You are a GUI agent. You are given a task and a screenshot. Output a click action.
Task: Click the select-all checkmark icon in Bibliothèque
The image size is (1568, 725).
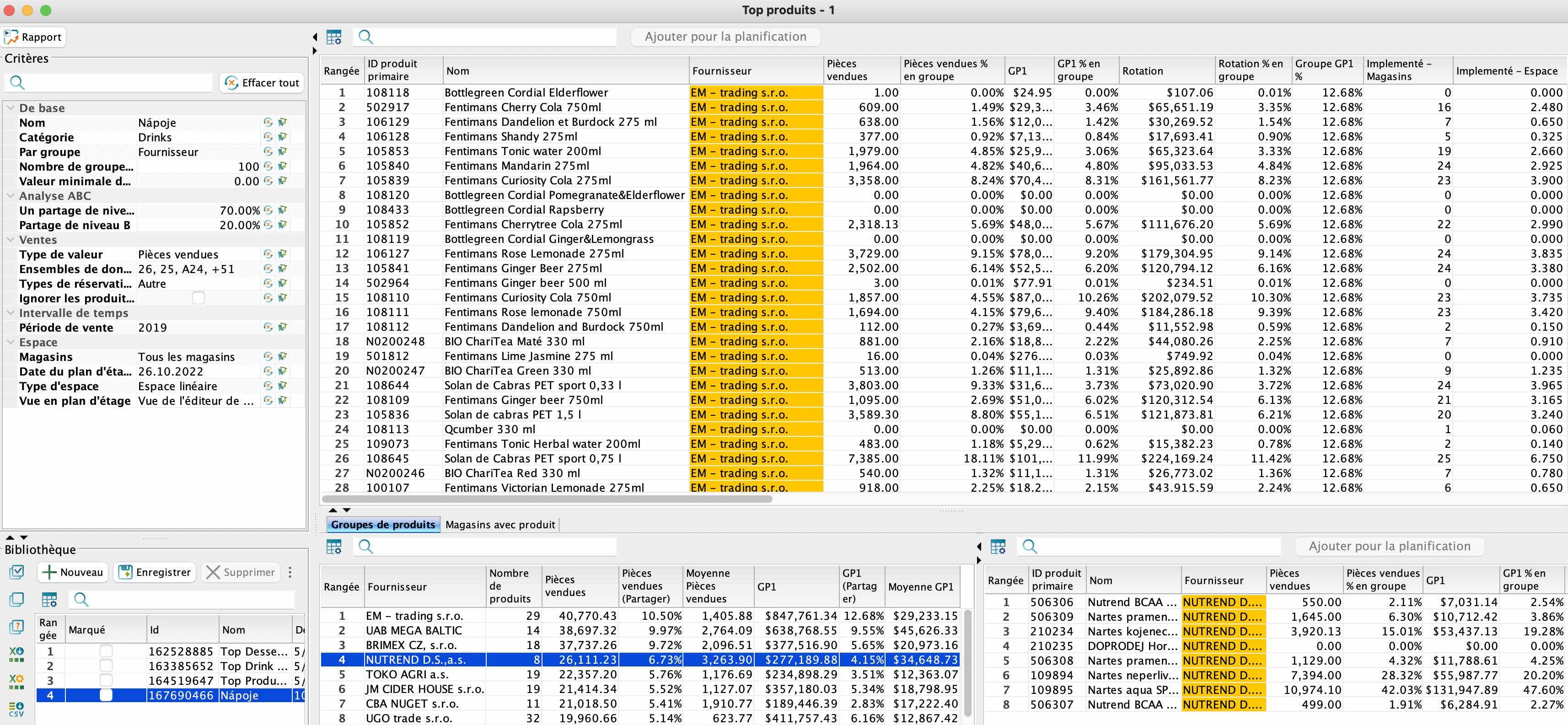click(x=16, y=572)
